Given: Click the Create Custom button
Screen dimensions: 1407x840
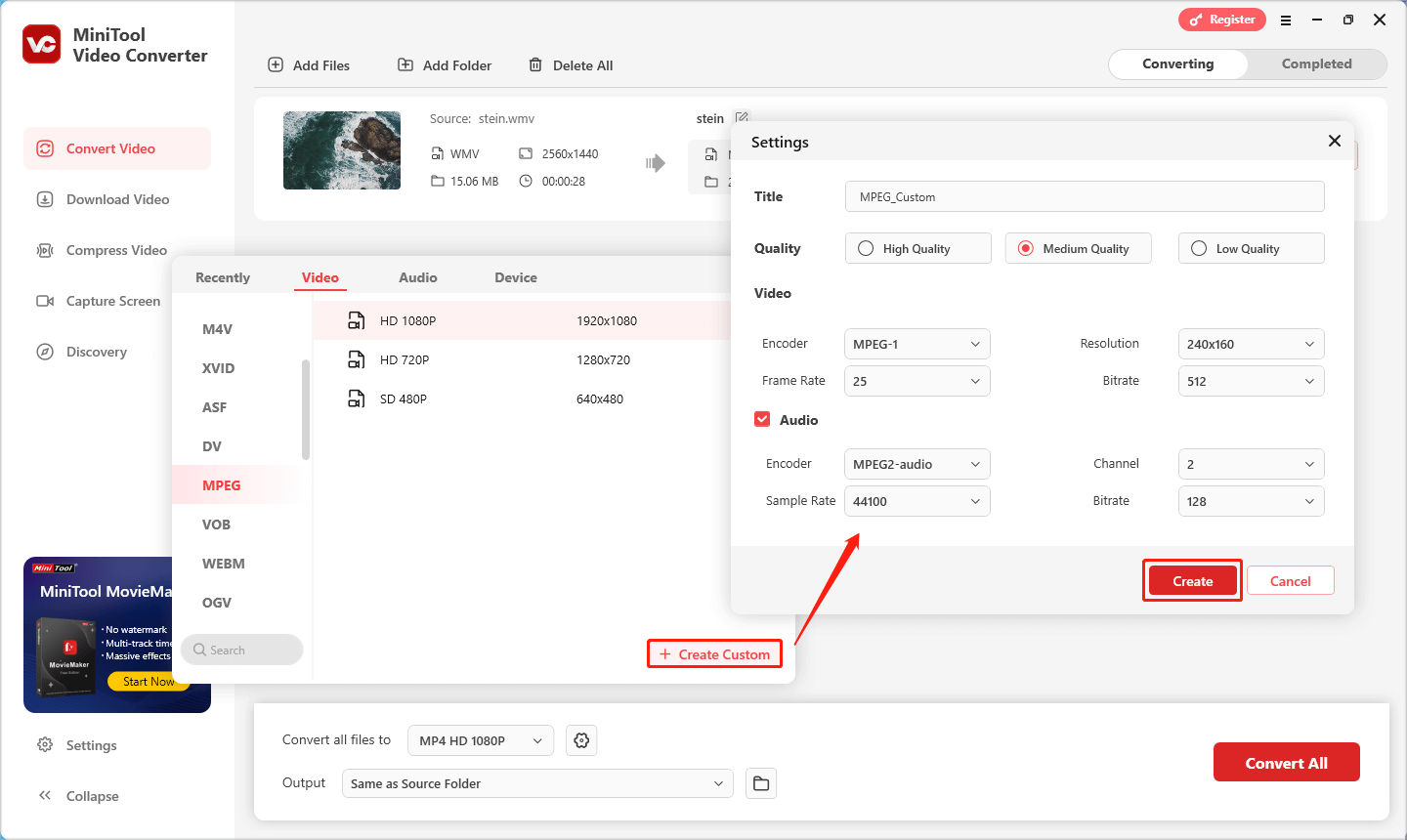Looking at the screenshot, I should (x=715, y=653).
